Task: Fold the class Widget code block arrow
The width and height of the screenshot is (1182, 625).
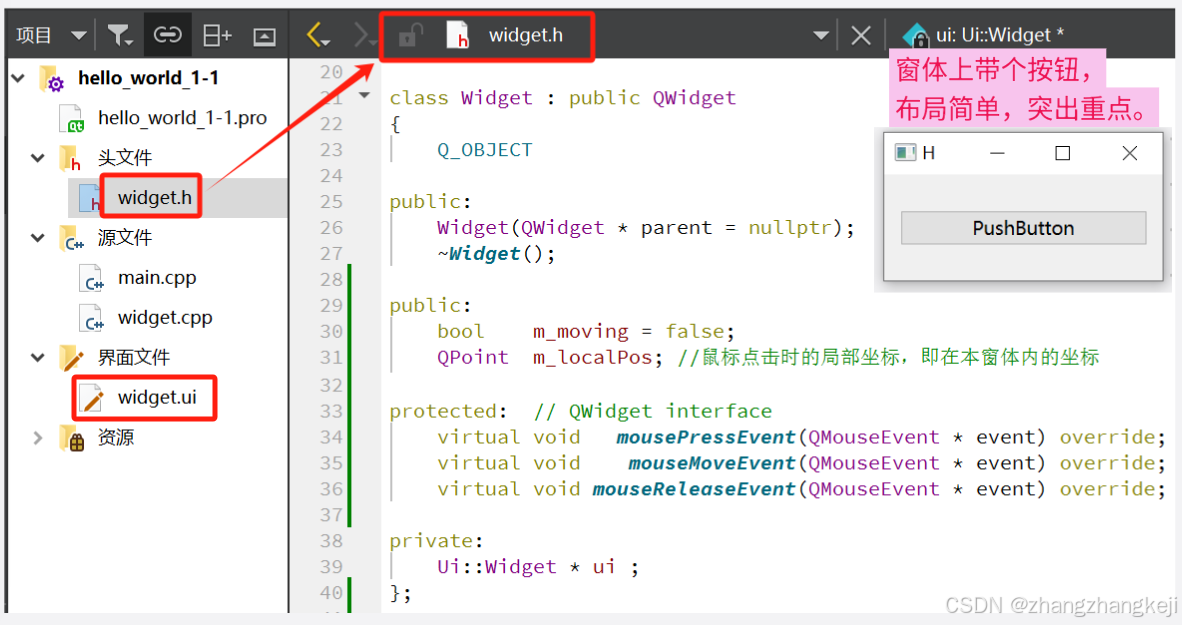Action: (365, 96)
